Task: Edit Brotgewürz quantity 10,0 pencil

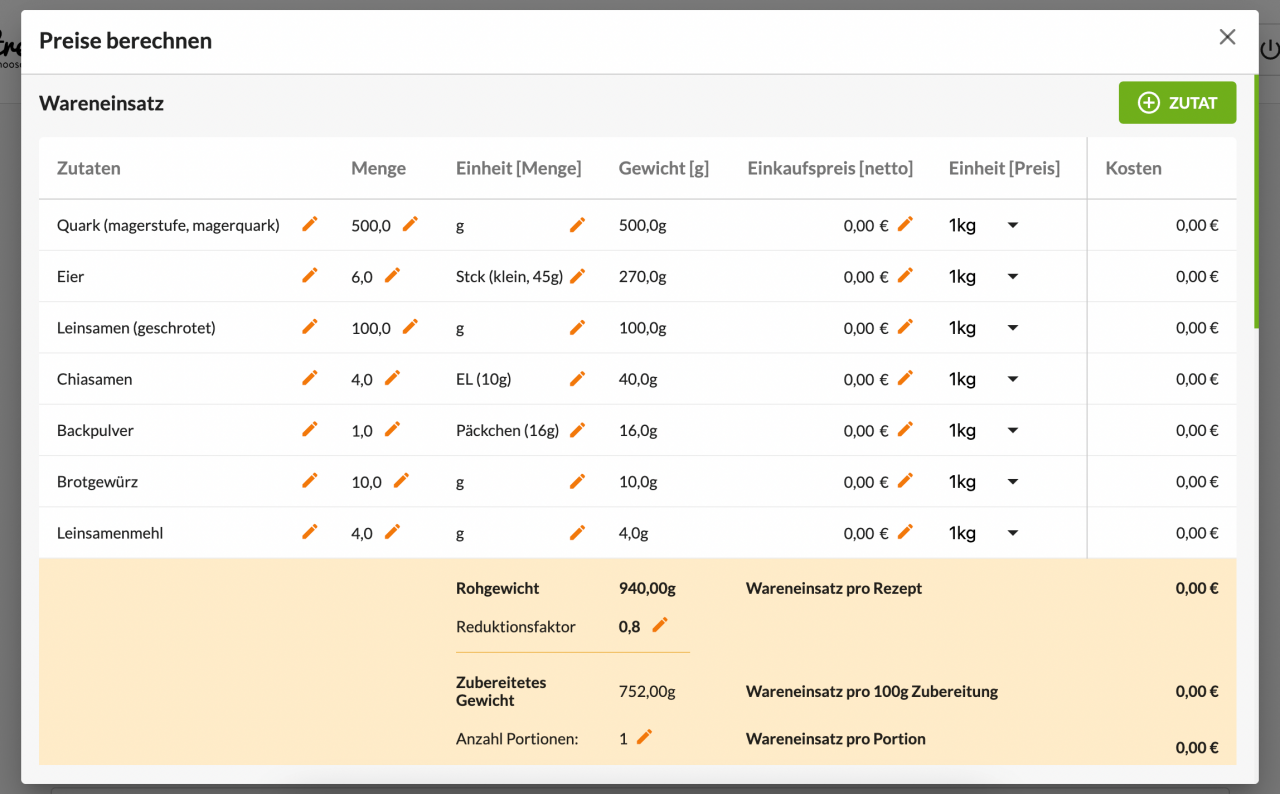Action: (401, 481)
